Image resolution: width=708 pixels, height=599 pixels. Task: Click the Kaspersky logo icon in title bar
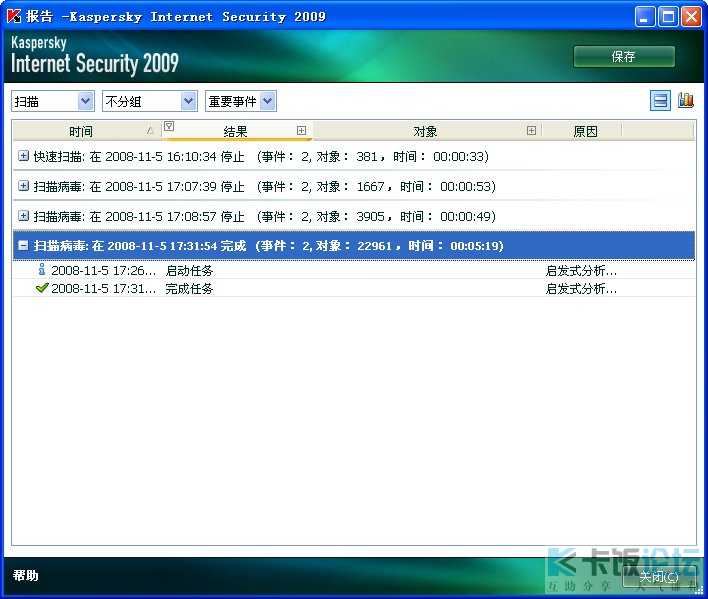pos(14,16)
